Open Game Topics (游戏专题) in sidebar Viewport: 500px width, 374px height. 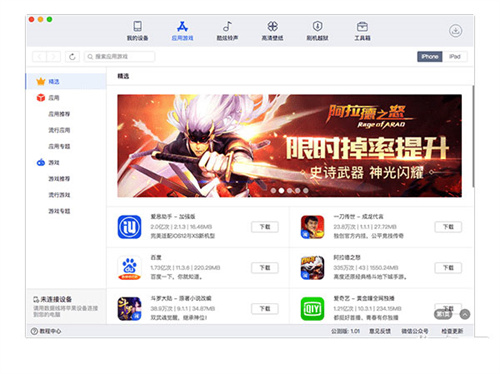(x=59, y=211)
